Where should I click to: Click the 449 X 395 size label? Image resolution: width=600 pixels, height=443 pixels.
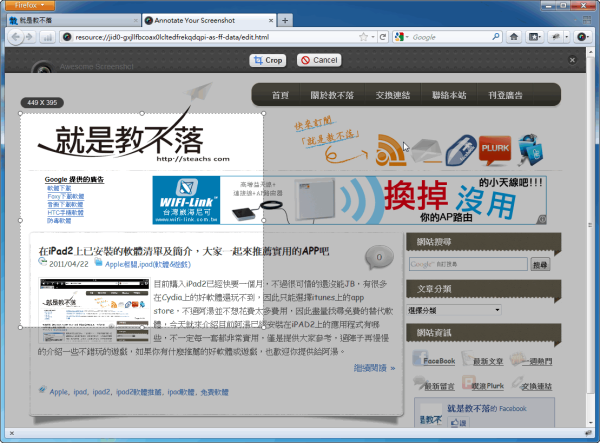coord(42,103)
